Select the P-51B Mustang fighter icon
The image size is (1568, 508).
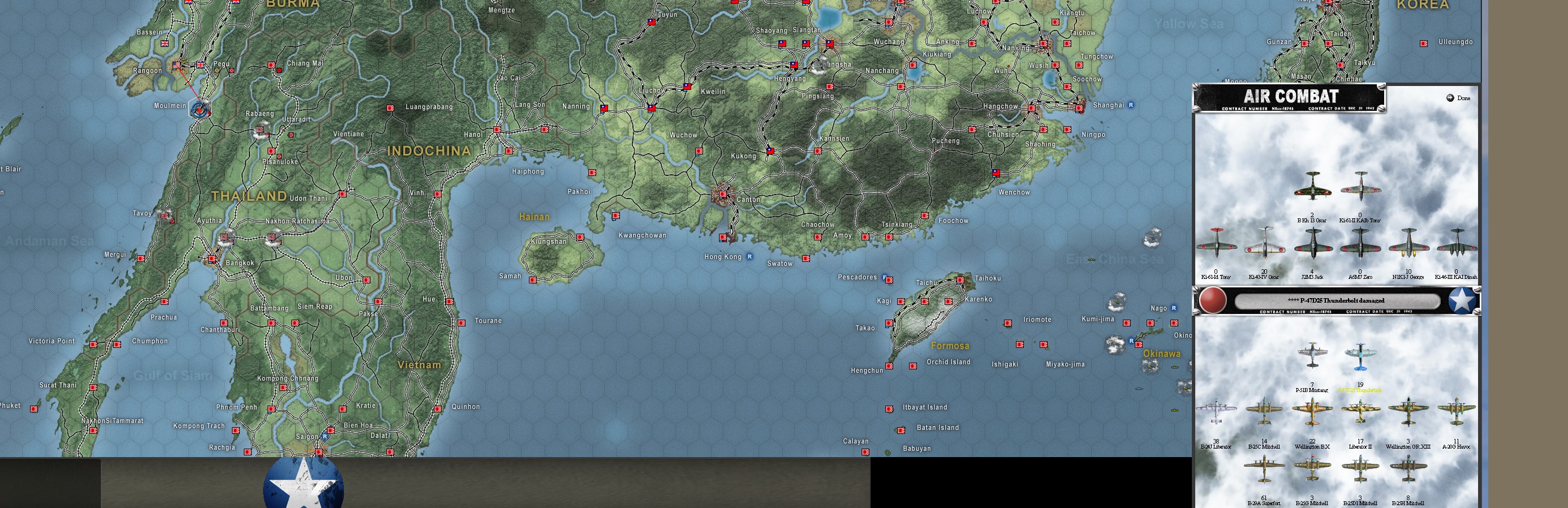[x=1312, y=356]
